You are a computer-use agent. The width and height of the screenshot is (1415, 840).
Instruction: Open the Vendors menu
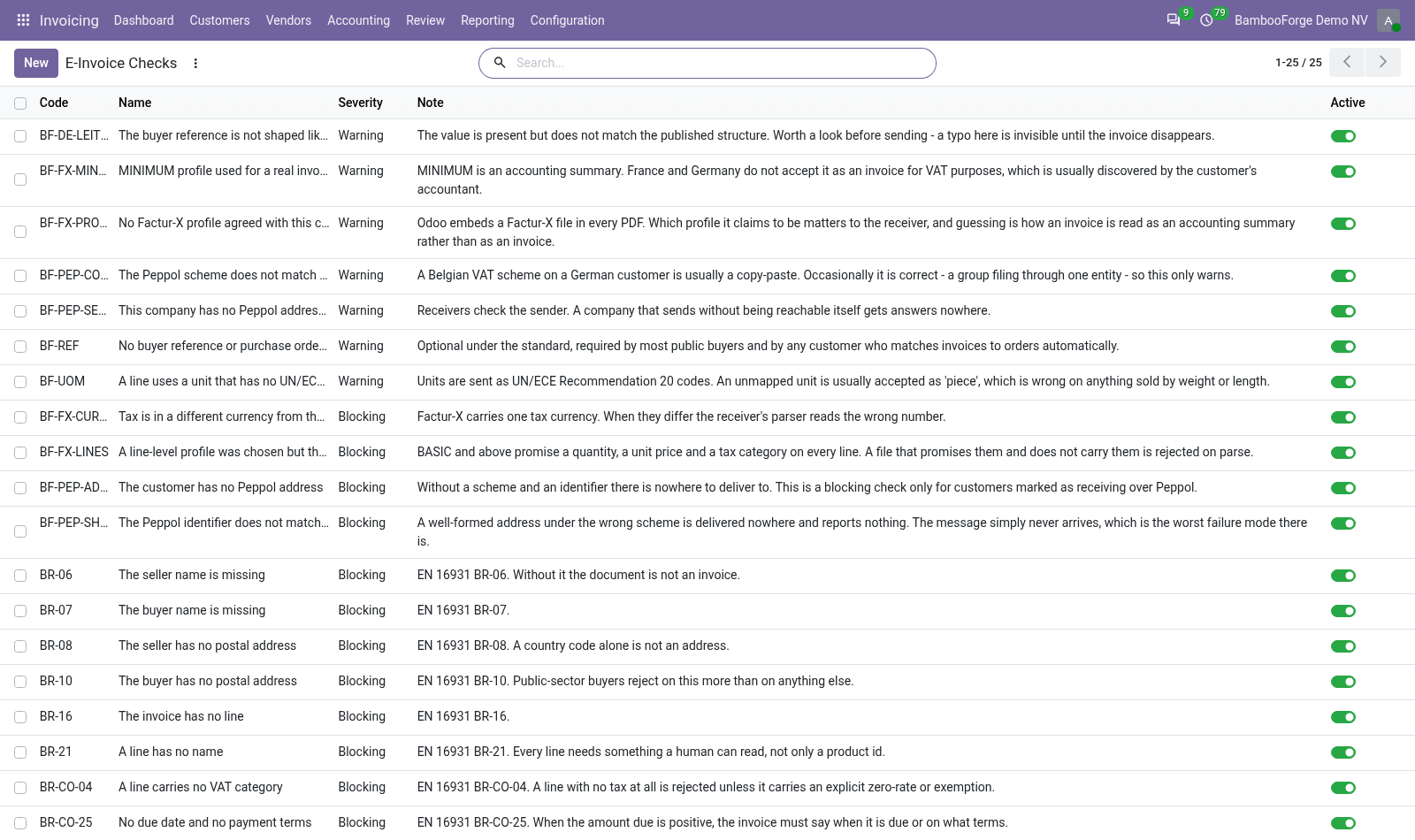click(x=288, y=20)
